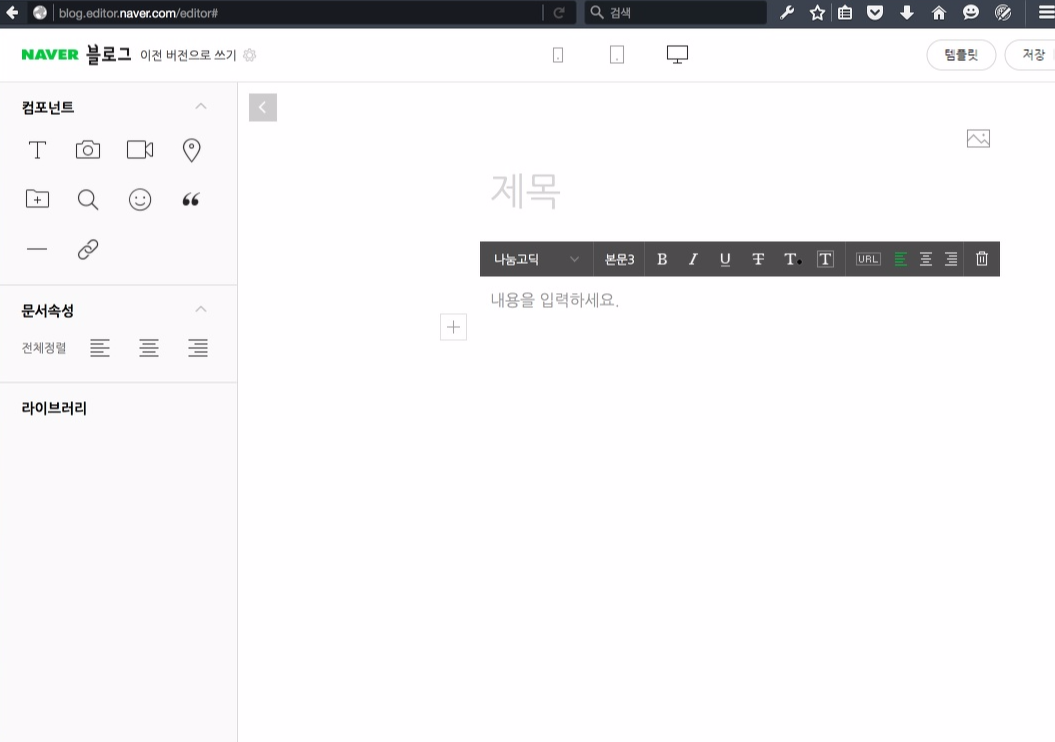Screen dimensions: 1055x742
Task: Open the text color picker
Action: tap(790, 258)
